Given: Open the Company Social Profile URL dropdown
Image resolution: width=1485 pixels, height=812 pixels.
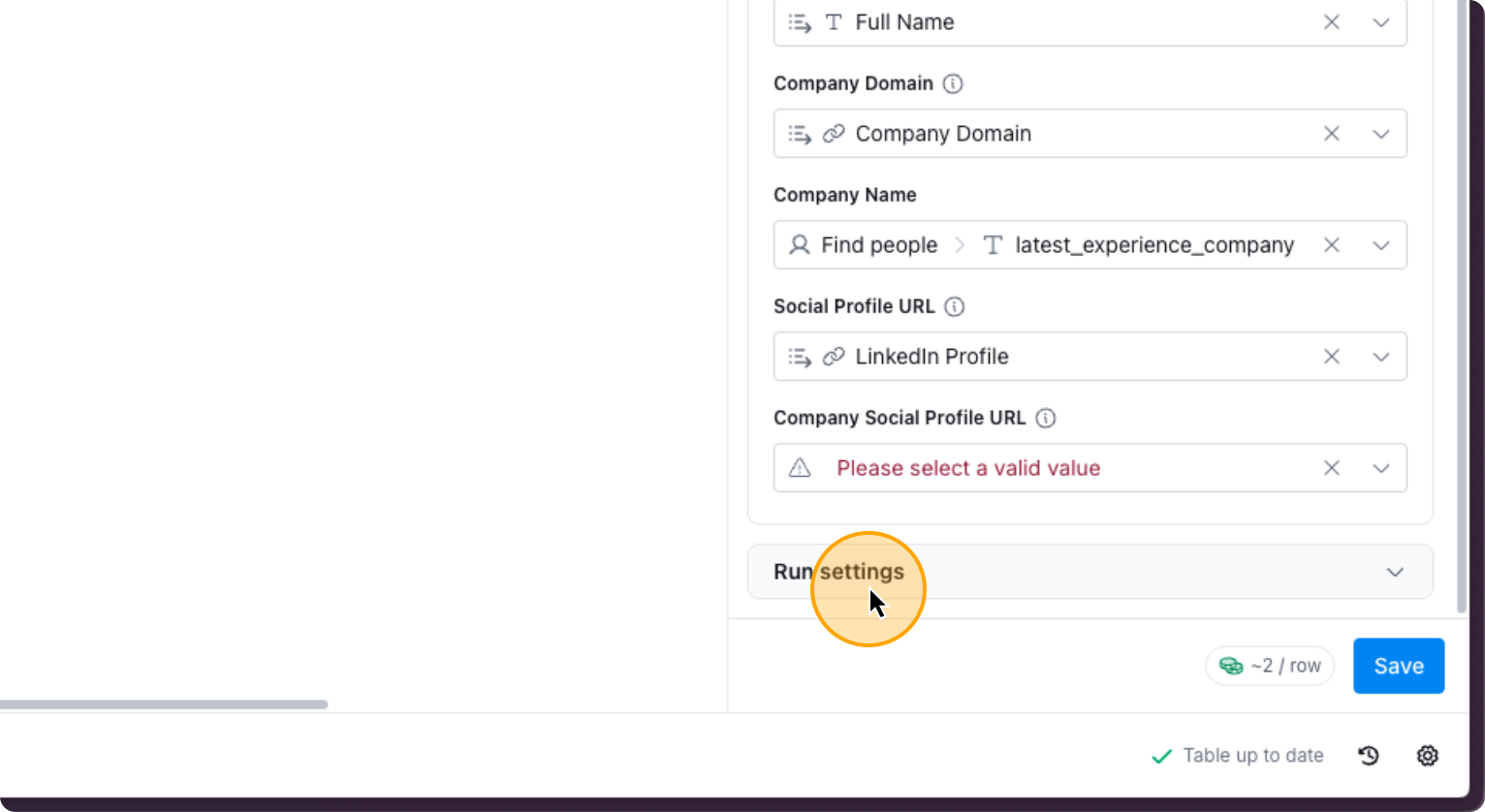Looking at the screenshot, I should coord(1381,468).
